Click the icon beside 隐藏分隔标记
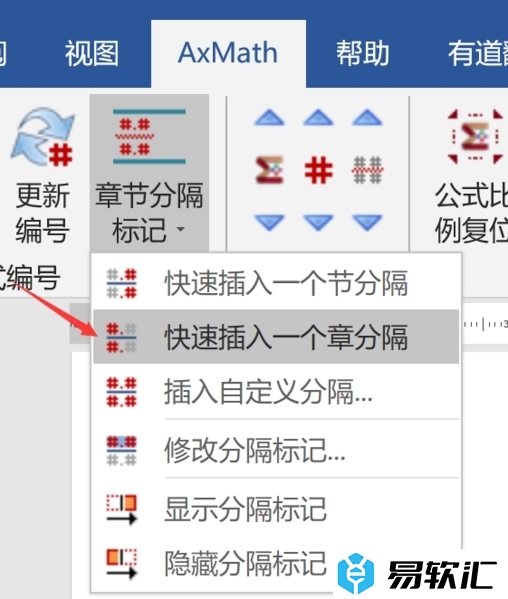 pyautogui.click(x=121, y=563)
